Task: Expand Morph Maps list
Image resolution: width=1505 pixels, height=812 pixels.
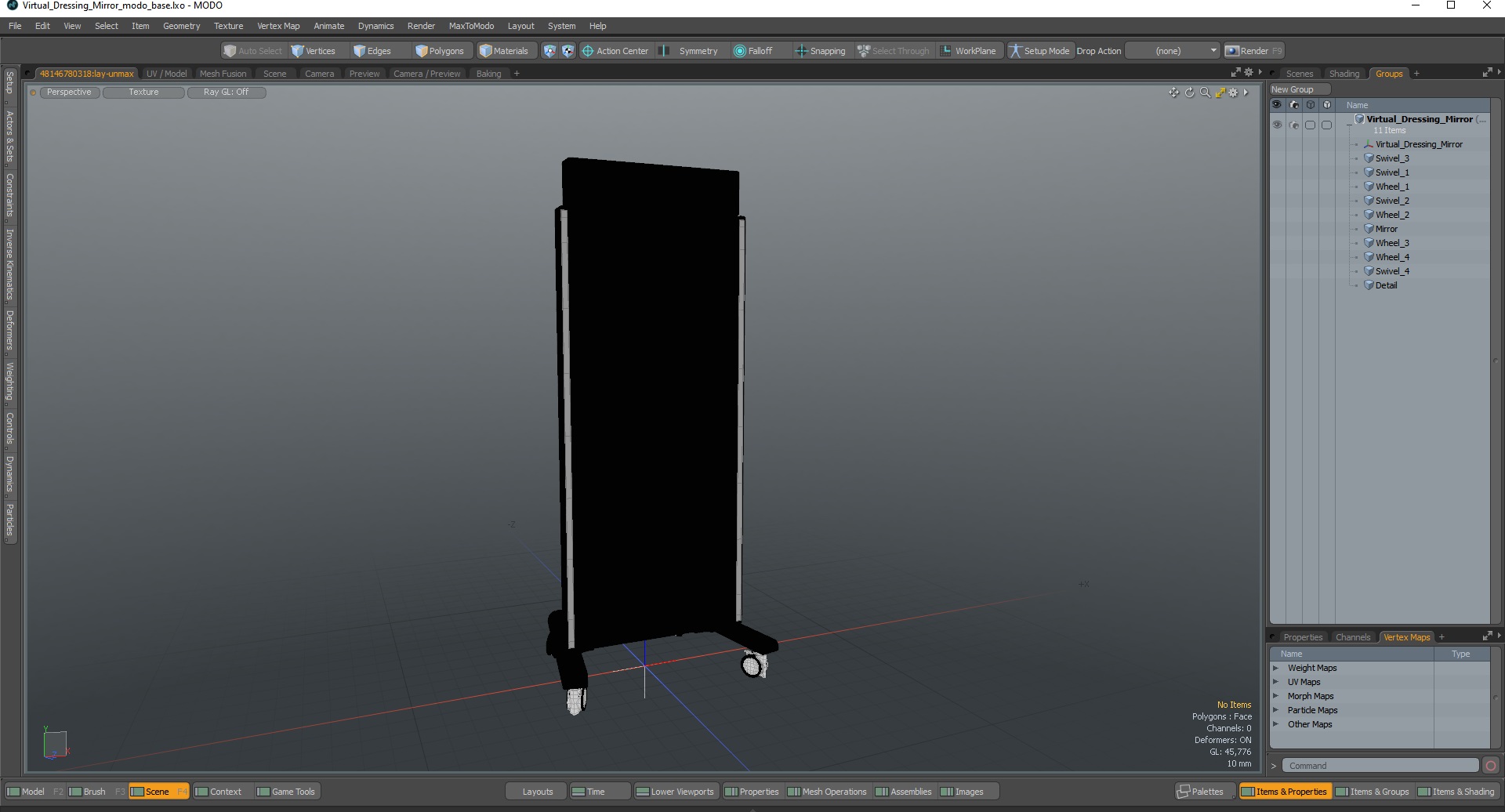Action: [1276, 696]
